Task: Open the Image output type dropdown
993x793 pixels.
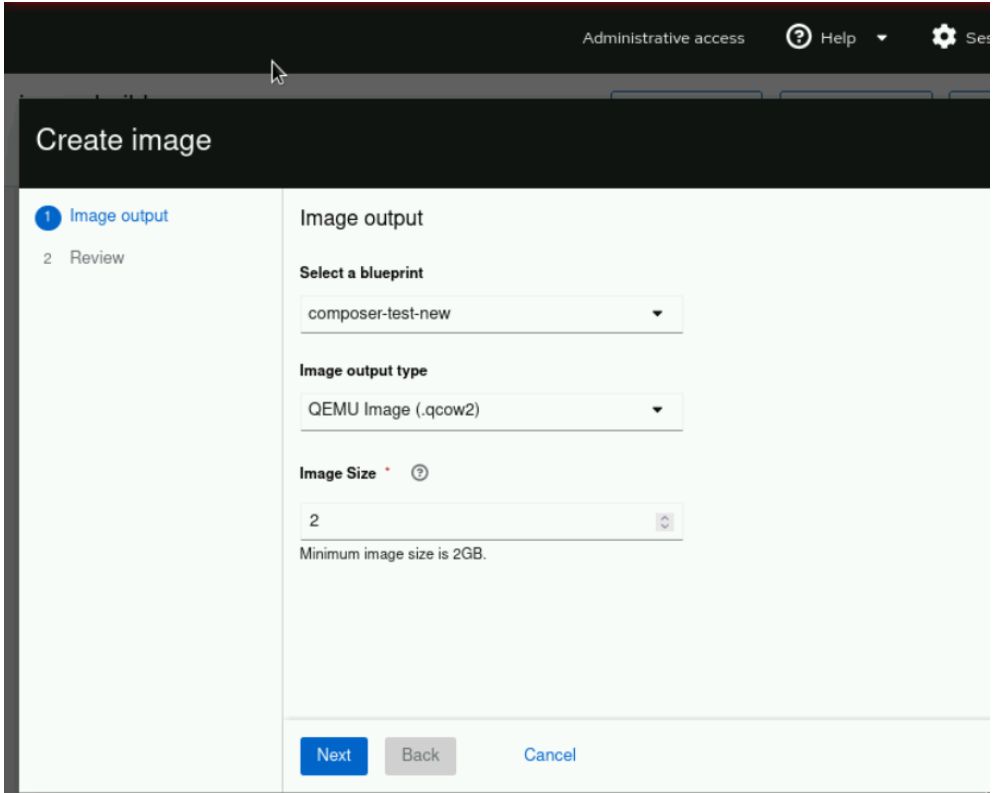Action: 491,410
